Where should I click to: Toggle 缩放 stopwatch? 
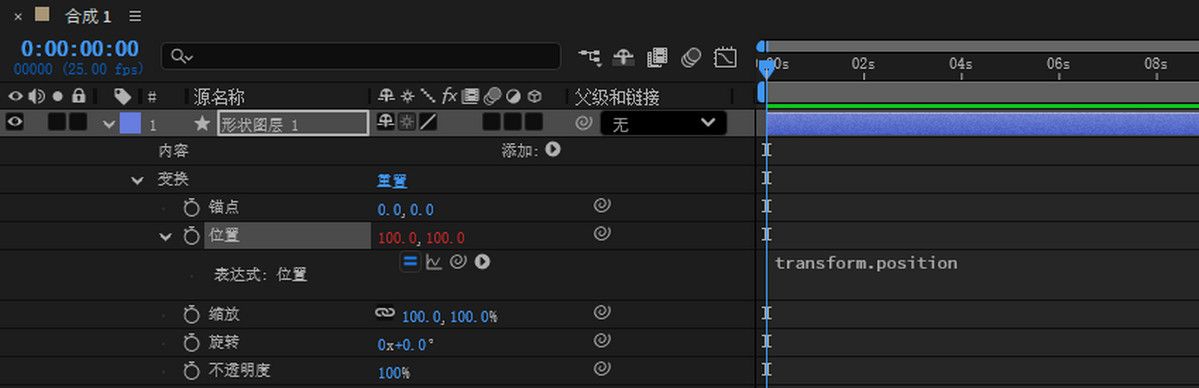[x=190, y=315]
